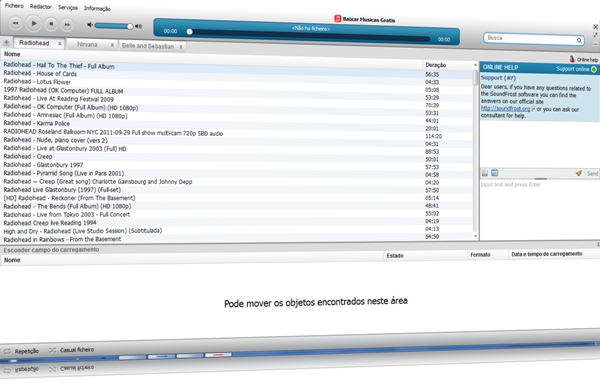The image size is (600, 387).
Task: Select Radiohead - Creep row
Action: [x=237, y=157]
